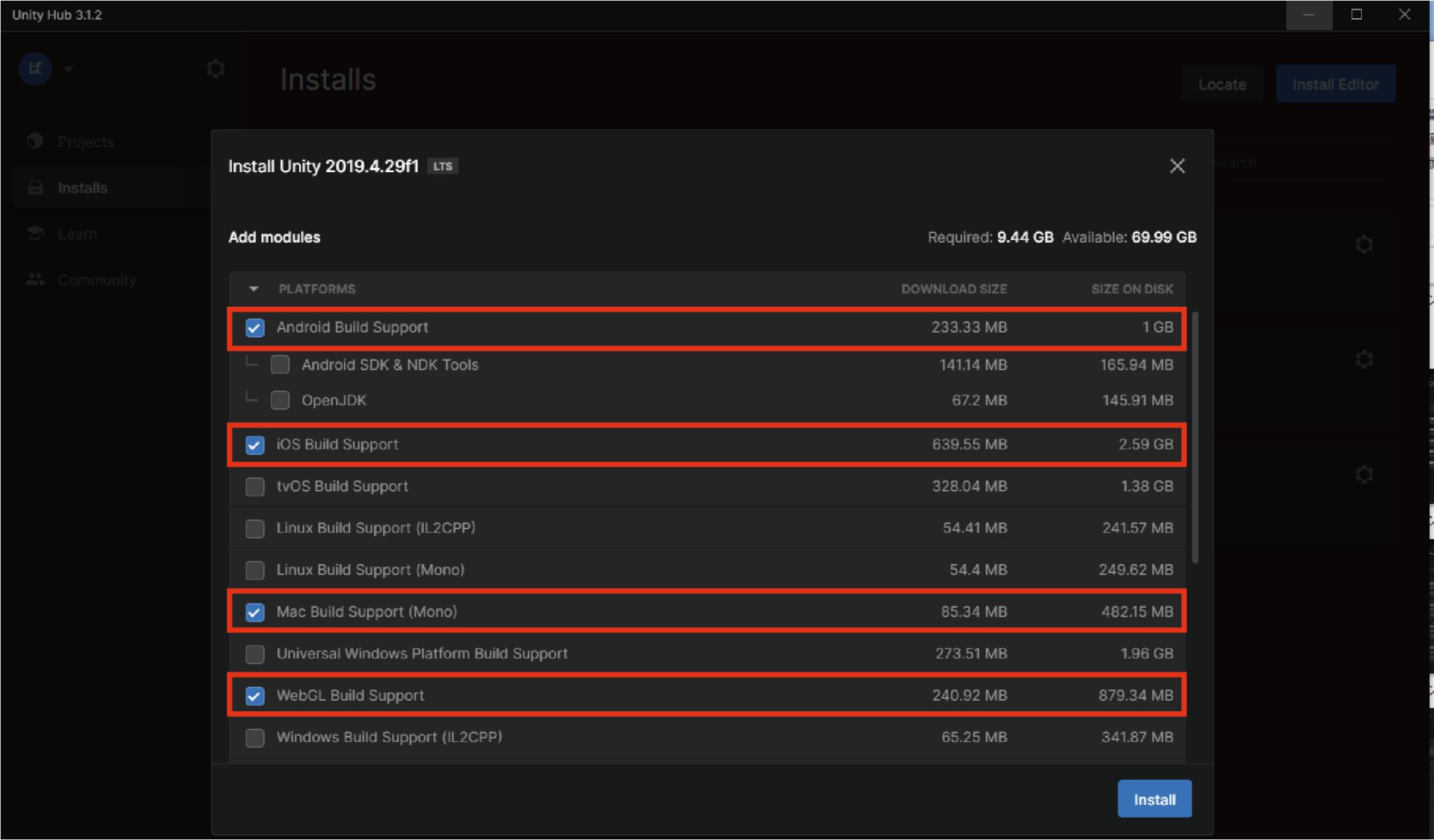Click the Install Editor button
The height and width of the screenshot is (840, 1434).
pyautogui.click(x=1335, y=85)
